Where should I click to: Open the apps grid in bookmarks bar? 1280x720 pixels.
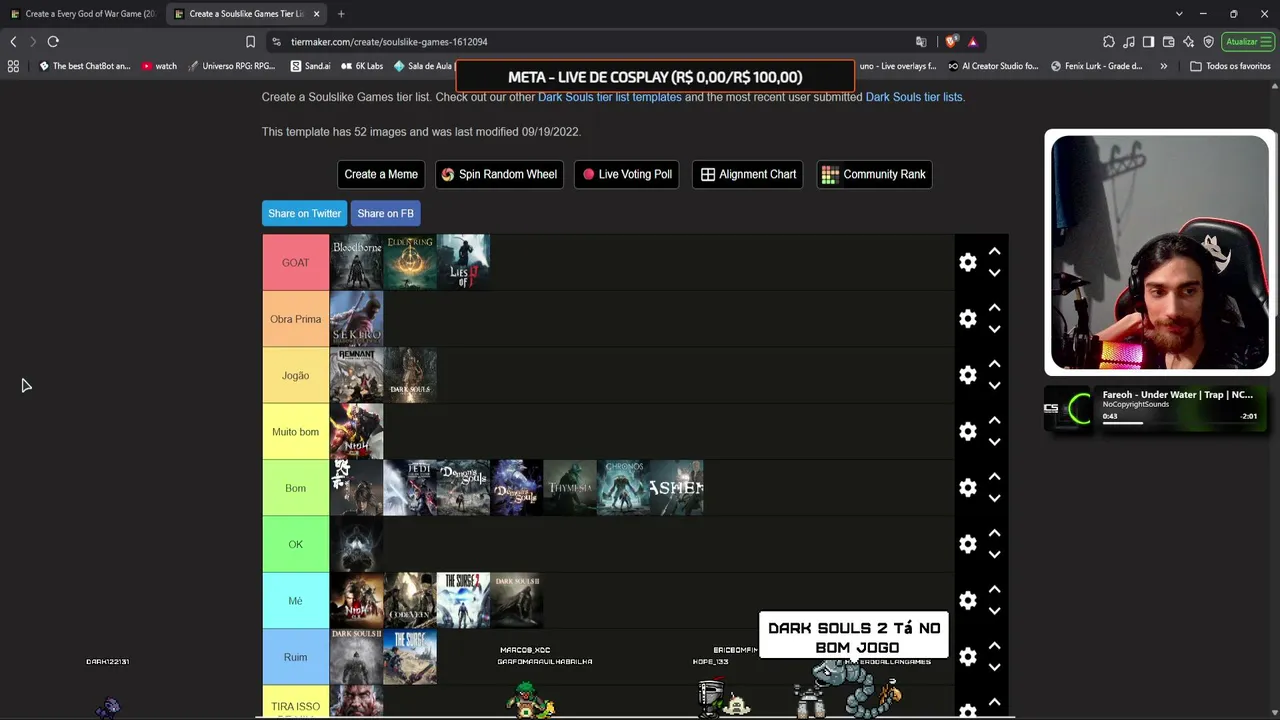(13, 66)
